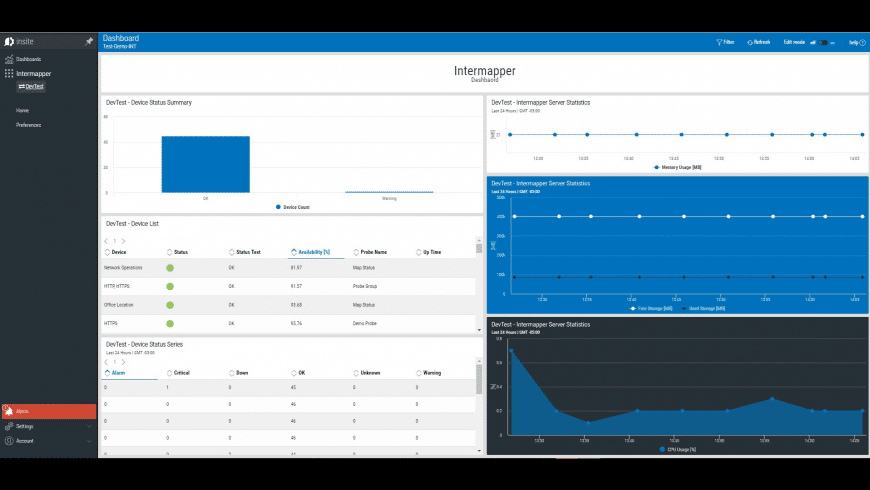This screenshot has height=490, width=870.
Task: Expand the Settings section chevron
Action: [89, 426]
